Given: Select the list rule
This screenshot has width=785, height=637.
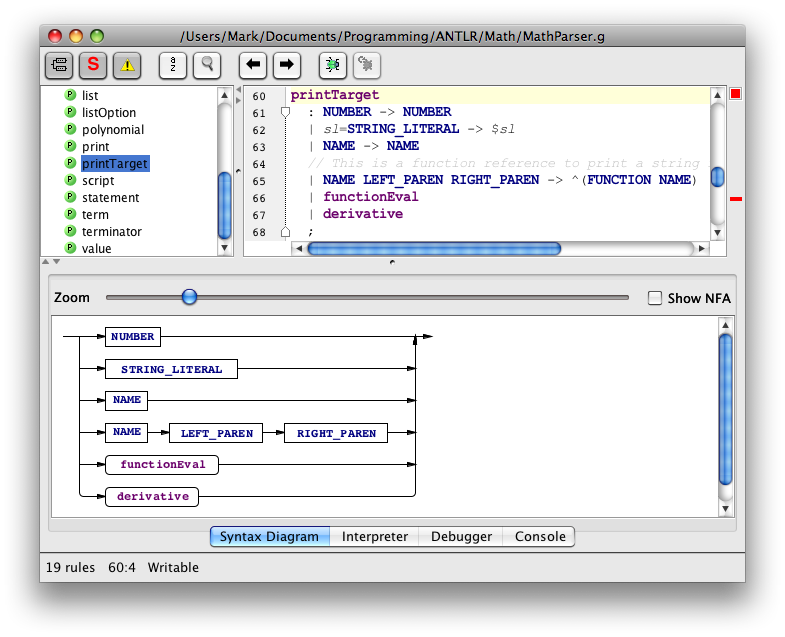Looking at the screenshot, I should (90, 96).
